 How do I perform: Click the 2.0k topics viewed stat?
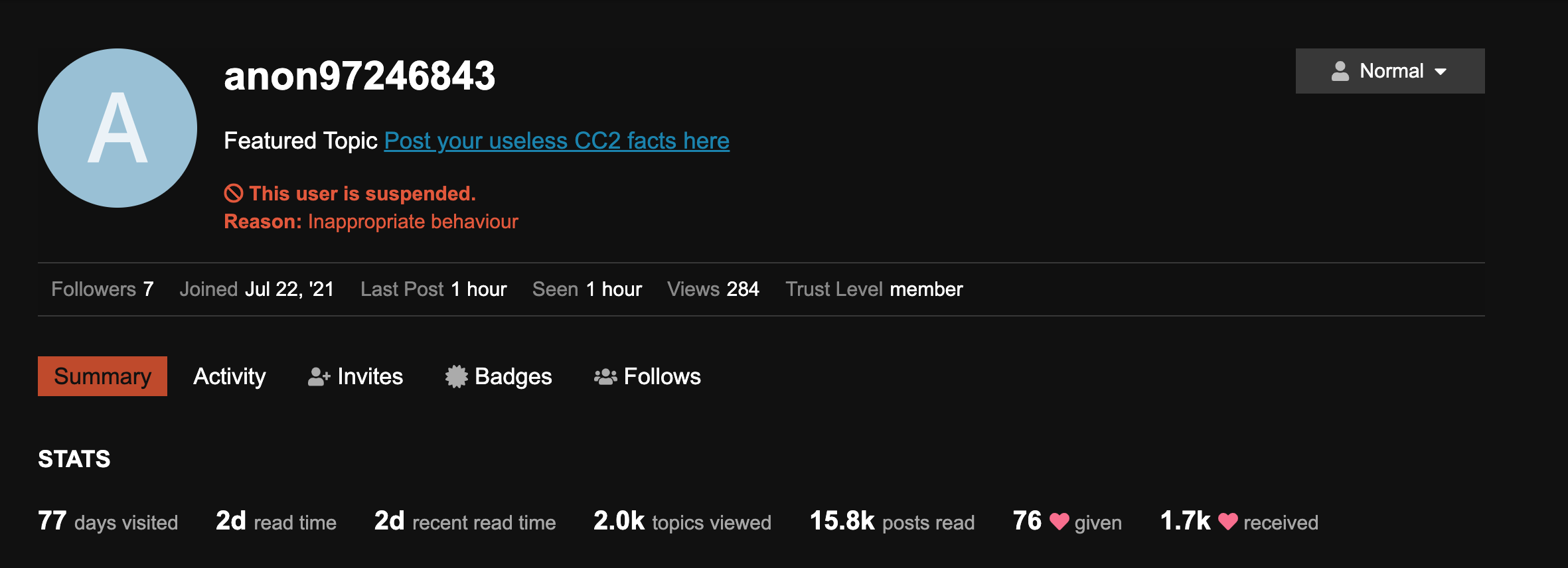coord(682,522)
